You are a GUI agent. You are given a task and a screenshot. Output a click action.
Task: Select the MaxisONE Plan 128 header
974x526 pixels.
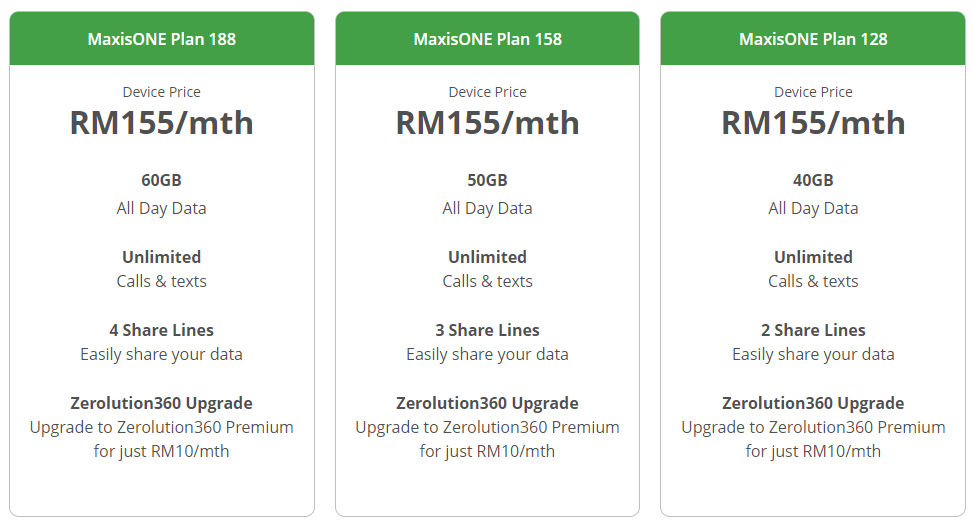813,39
